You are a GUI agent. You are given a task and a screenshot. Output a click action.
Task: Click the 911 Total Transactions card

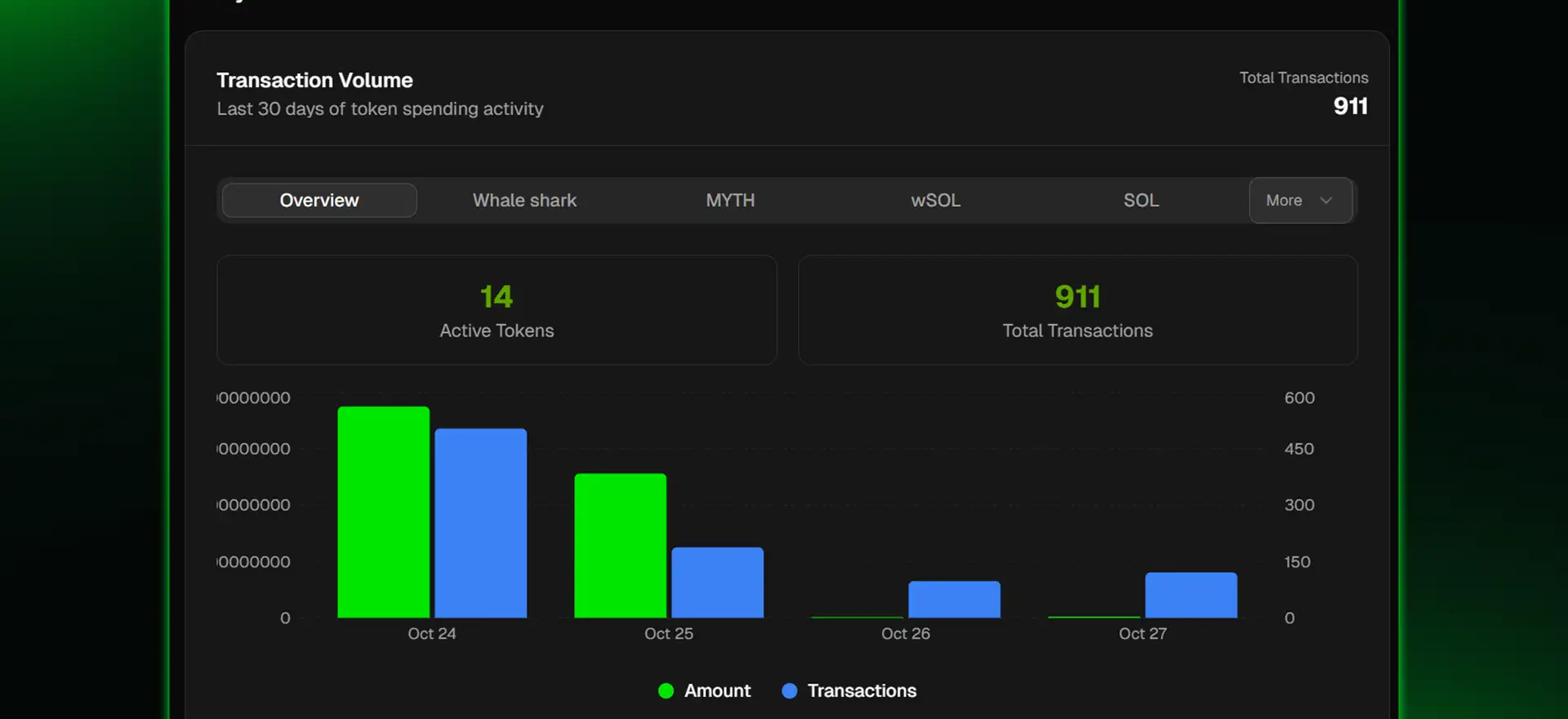tap(1077, 310)
